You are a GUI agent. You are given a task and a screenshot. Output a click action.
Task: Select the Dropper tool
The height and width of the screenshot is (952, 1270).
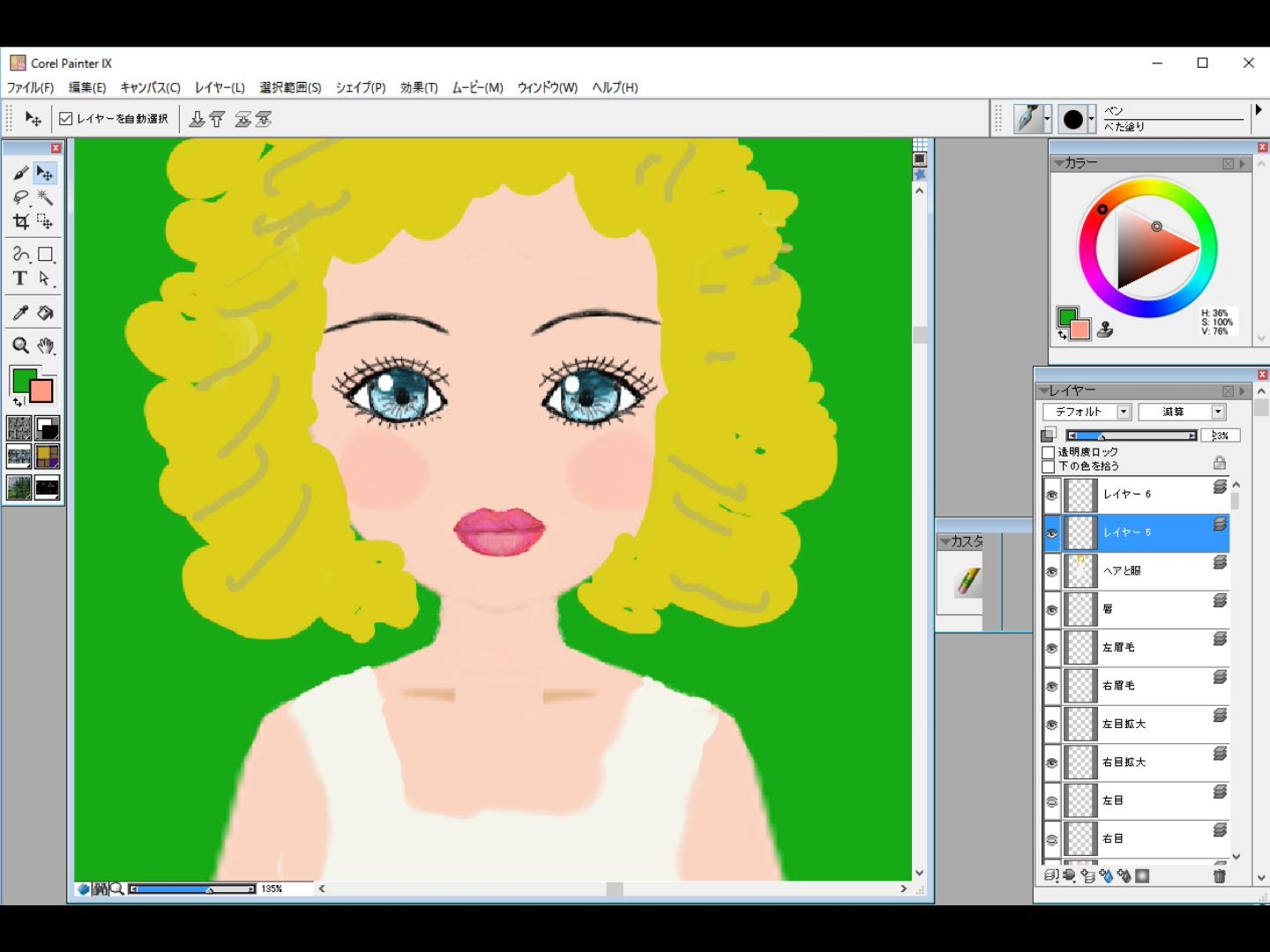20,313
